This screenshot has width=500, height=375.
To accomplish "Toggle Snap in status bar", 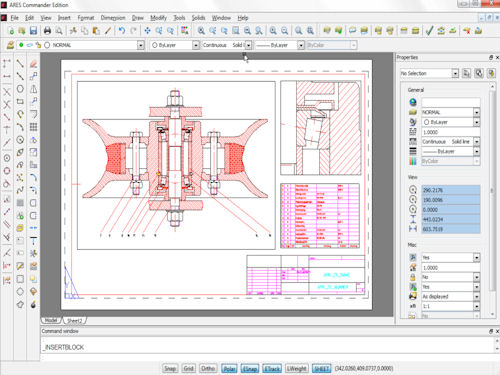I will tap(170, 368).
